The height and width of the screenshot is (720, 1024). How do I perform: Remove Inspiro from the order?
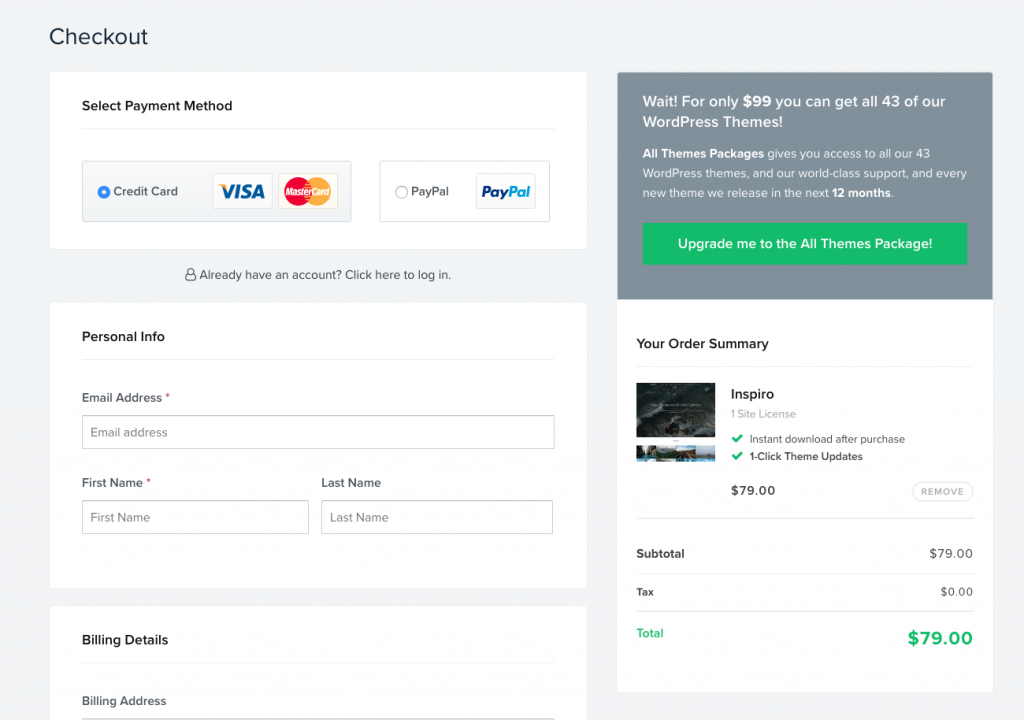[x=942, y=492]
